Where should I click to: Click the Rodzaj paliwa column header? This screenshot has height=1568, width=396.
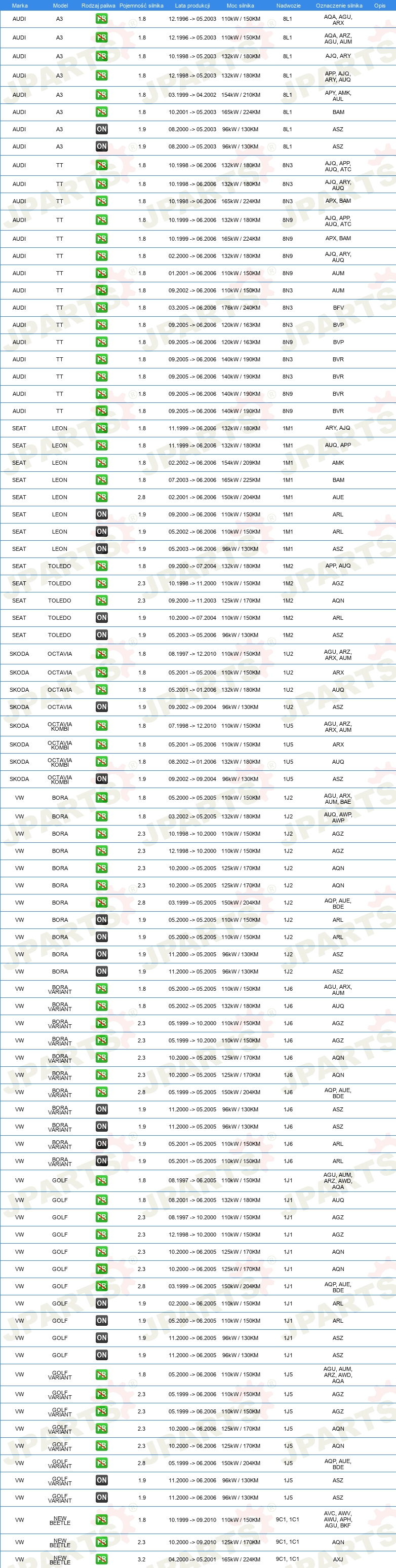99,6
